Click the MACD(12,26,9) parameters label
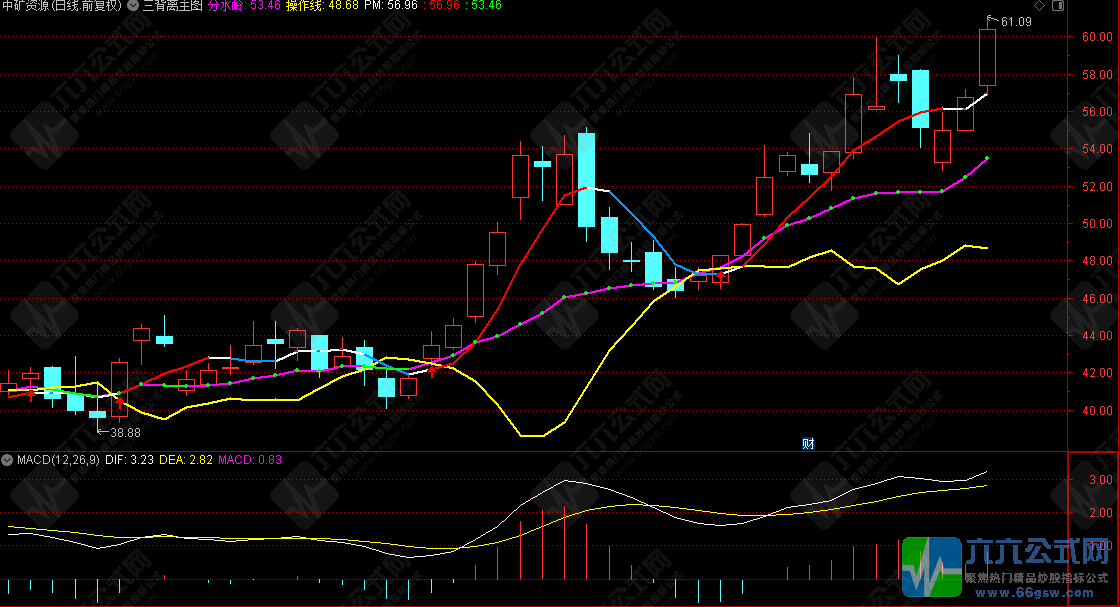 (x=58, y=460)
